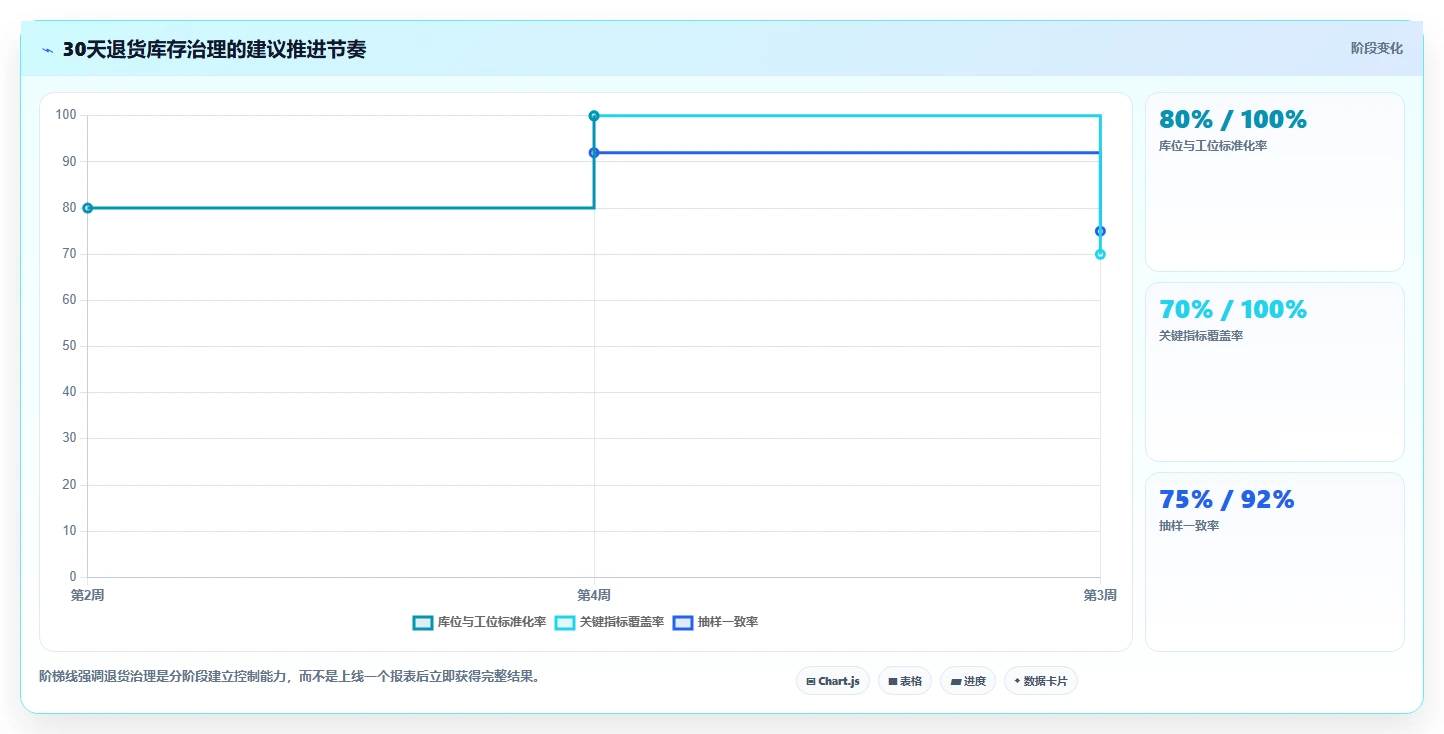Click the lightning icon beside the title

[x=47, y=50]
